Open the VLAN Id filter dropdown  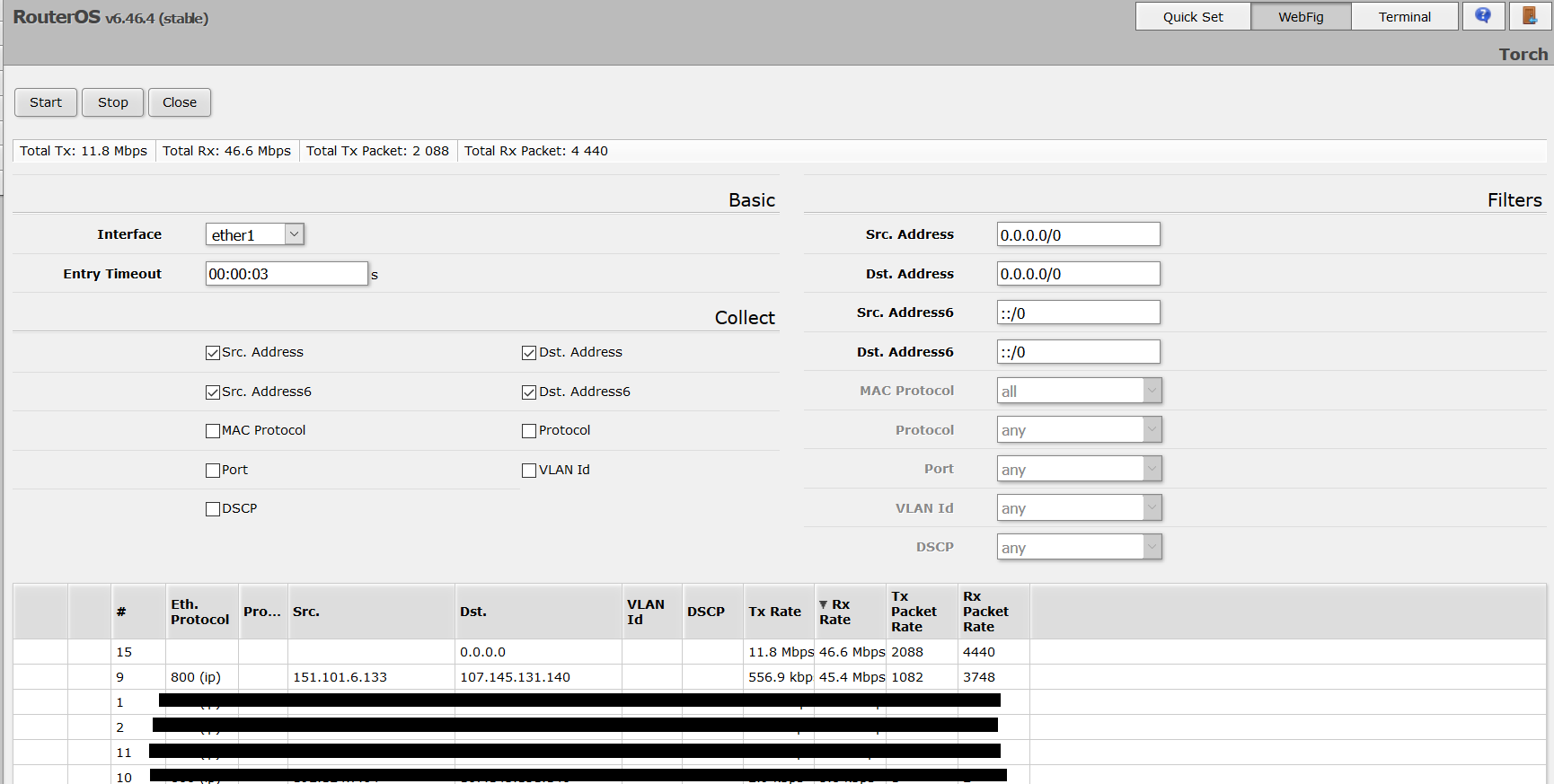coord(1080,508)
